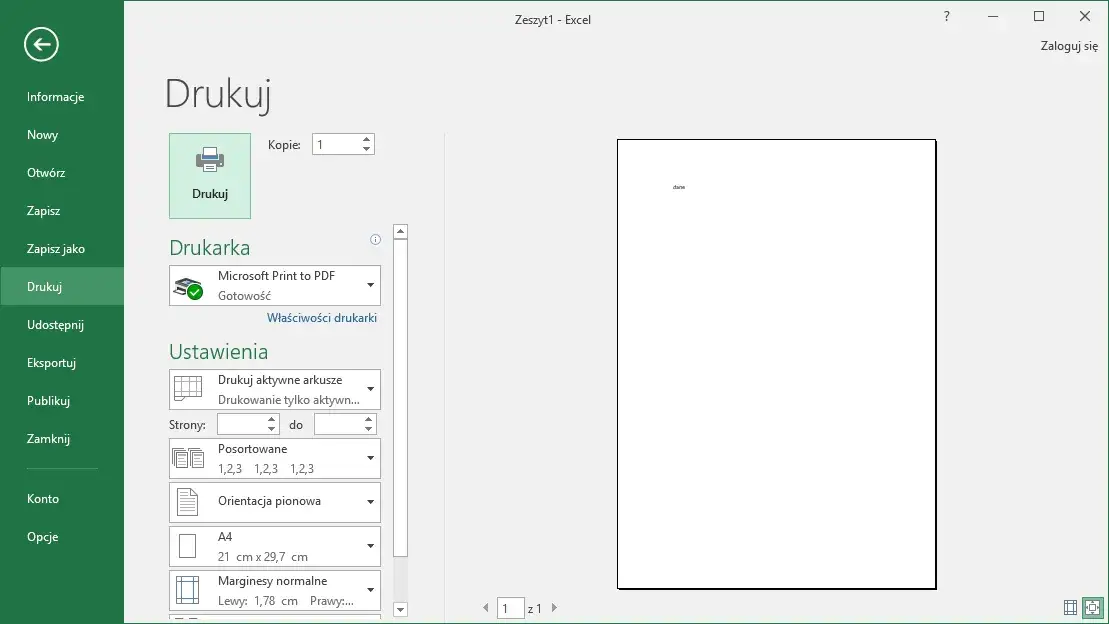Increase Kopie count with up arrow
Viewport: 1109px width, 624px height.
point(367,140)
